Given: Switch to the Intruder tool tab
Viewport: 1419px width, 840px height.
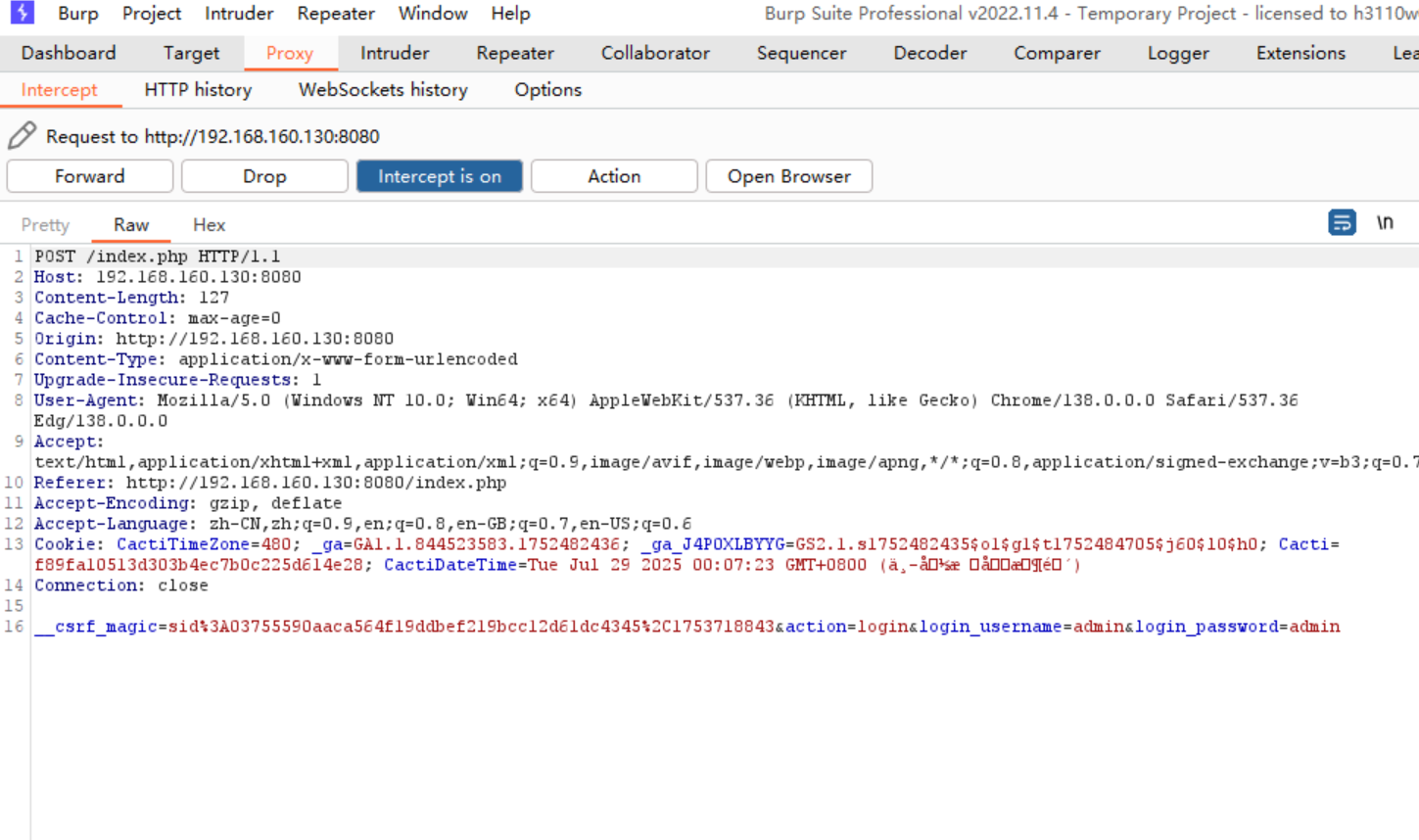Looking at the screenshot, I should (395, 53).
